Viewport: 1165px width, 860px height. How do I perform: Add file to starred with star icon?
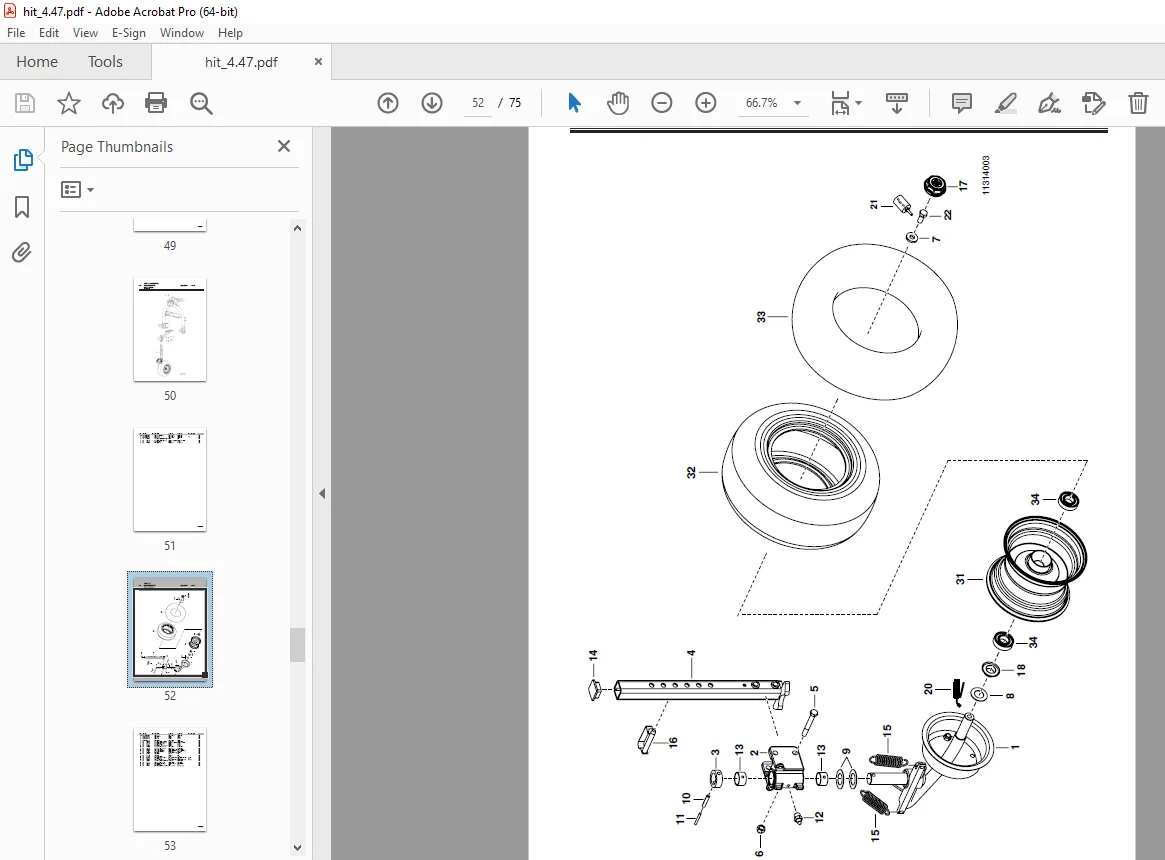[68, 103]
